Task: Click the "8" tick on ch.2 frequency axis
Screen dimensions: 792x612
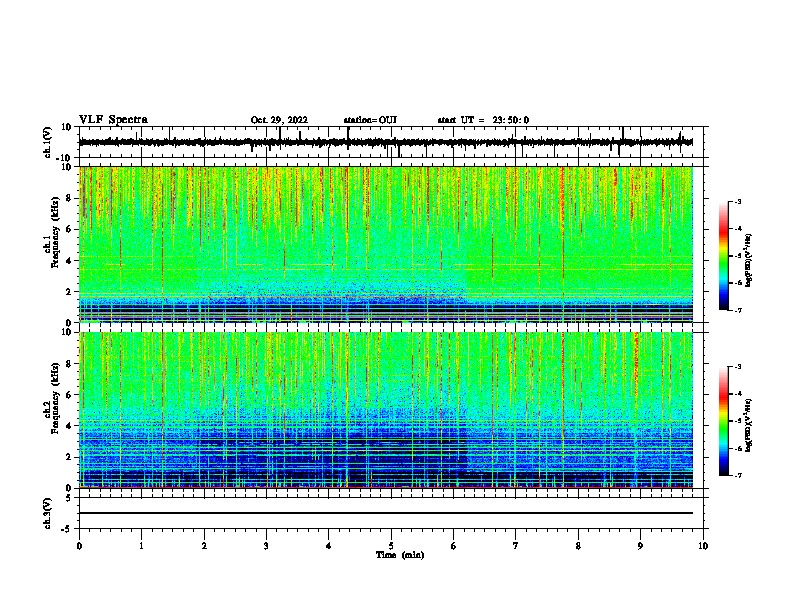Action: coord(69,363)
